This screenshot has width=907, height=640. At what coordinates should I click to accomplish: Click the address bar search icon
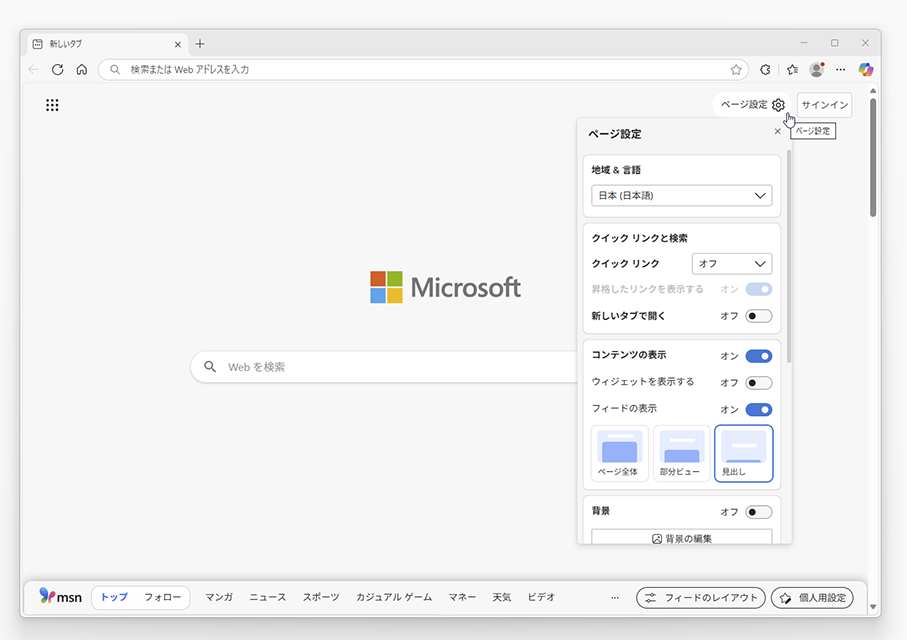tap(115, 69)
